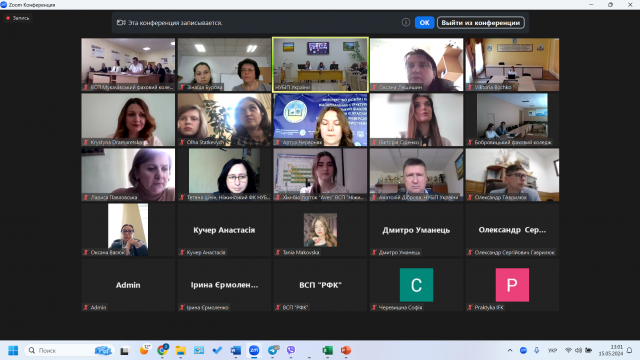Click the volume speaker tray icon
This screenshot has width=640, height=360.
[x=578, y=350]
